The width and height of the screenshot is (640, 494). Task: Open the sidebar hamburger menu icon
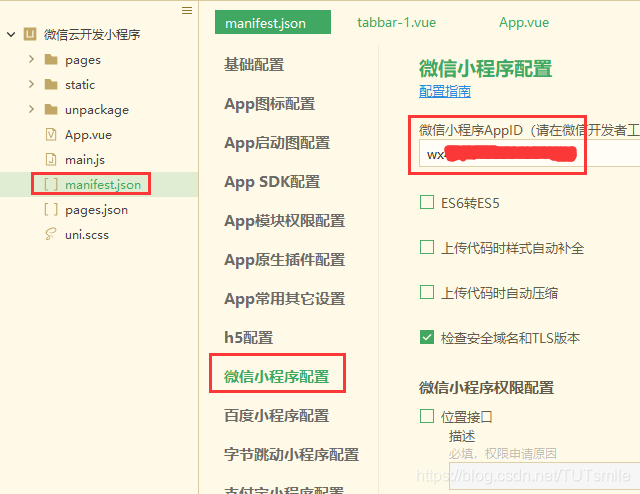point(187,11)
